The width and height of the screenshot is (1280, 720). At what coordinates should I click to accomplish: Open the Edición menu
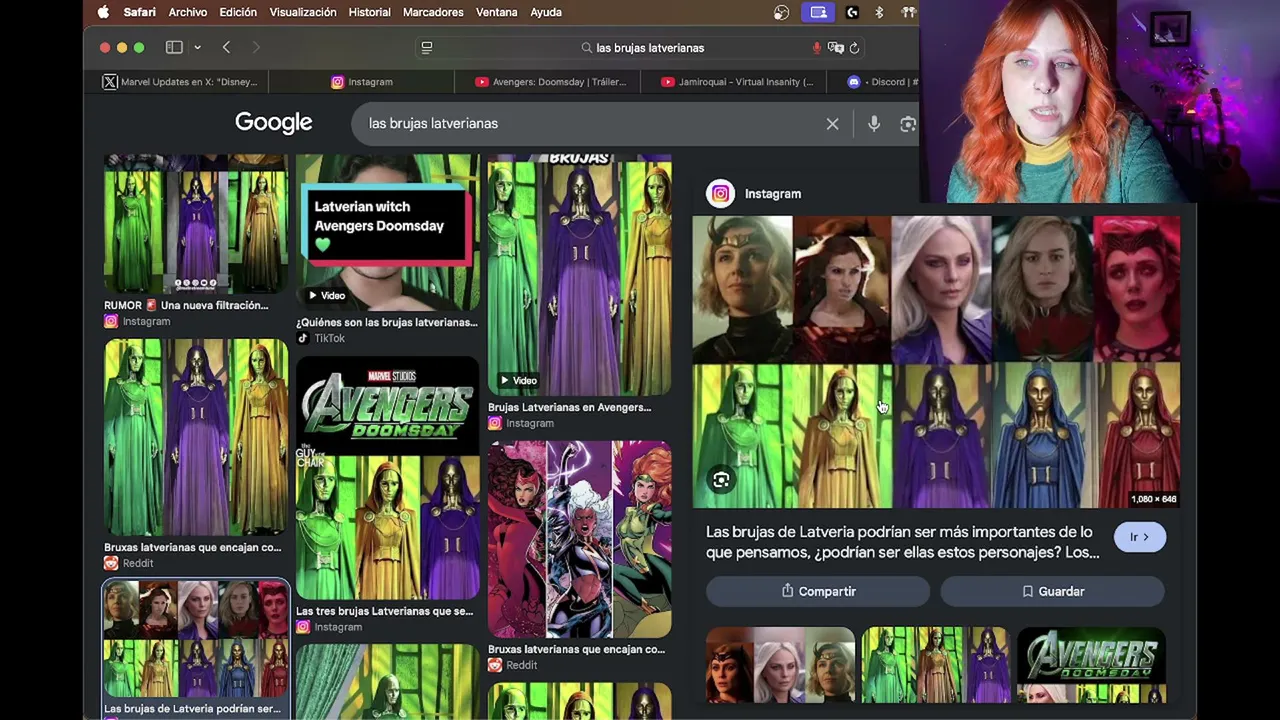238,12
